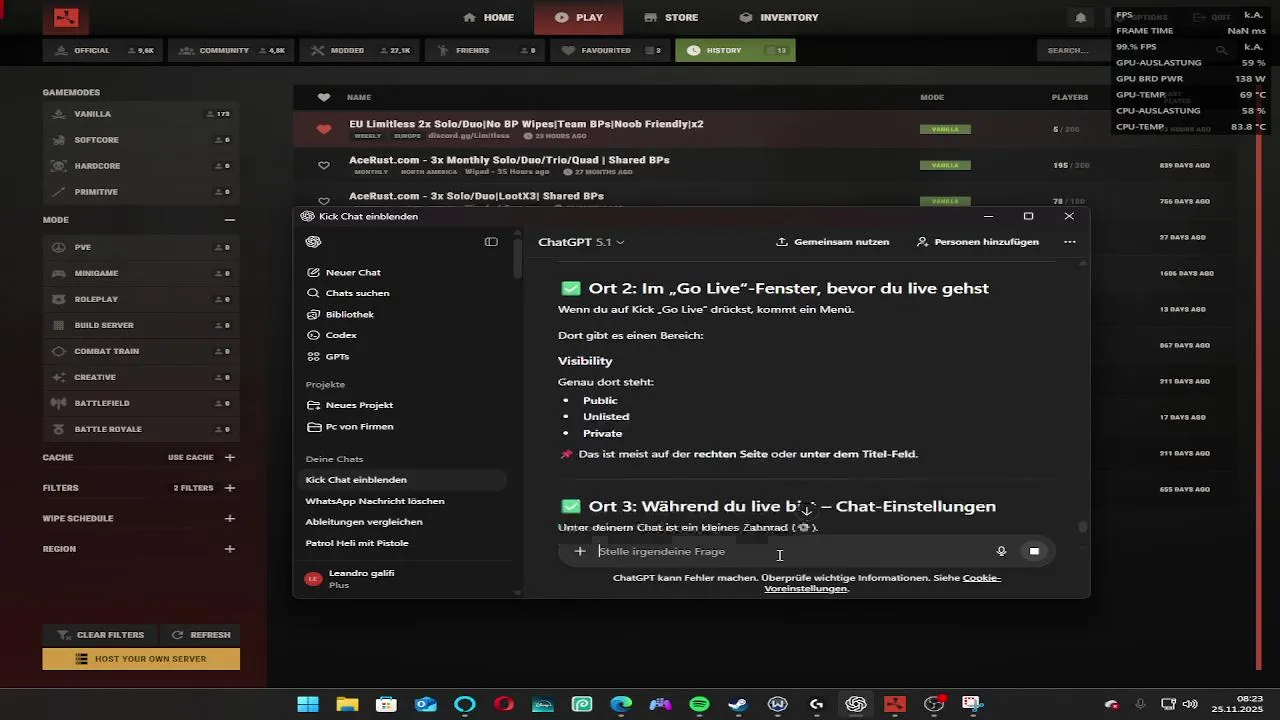
Task: Toggle the Roleplay mode filter
Action: (141, 299)
